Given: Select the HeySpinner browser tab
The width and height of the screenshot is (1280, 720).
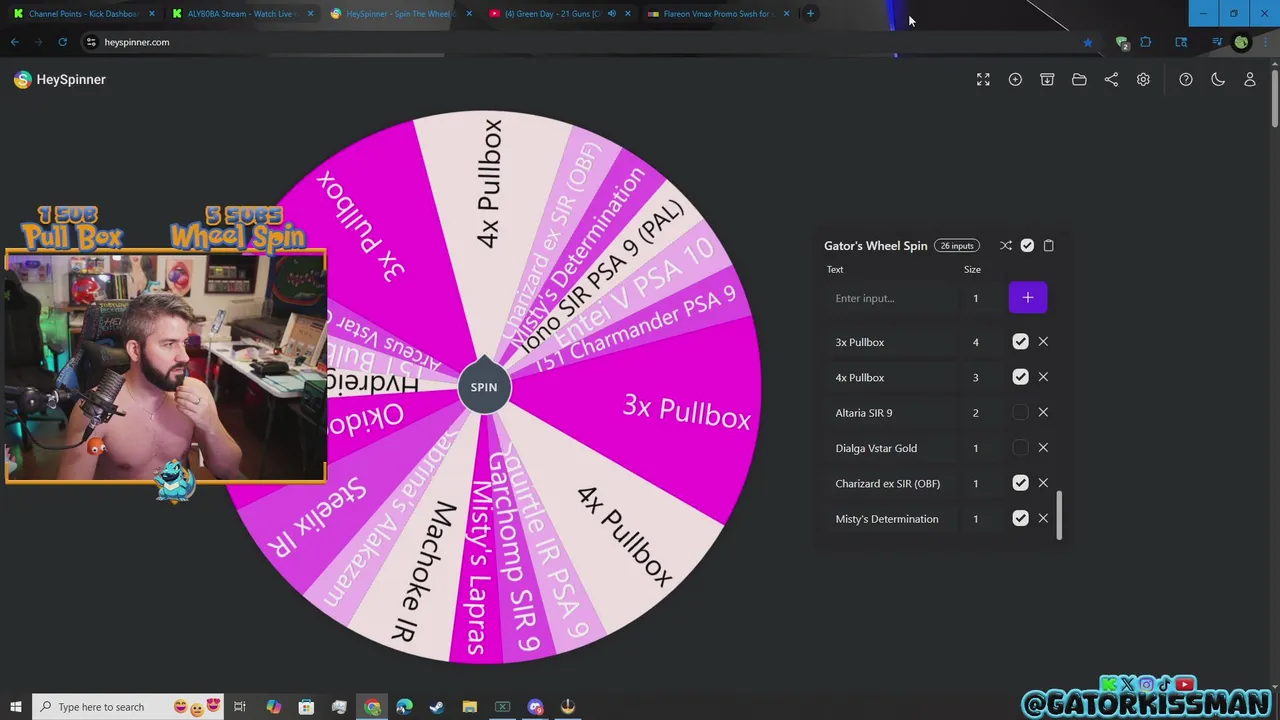Looking at the screenshot, I should click(x=400, y=14).
